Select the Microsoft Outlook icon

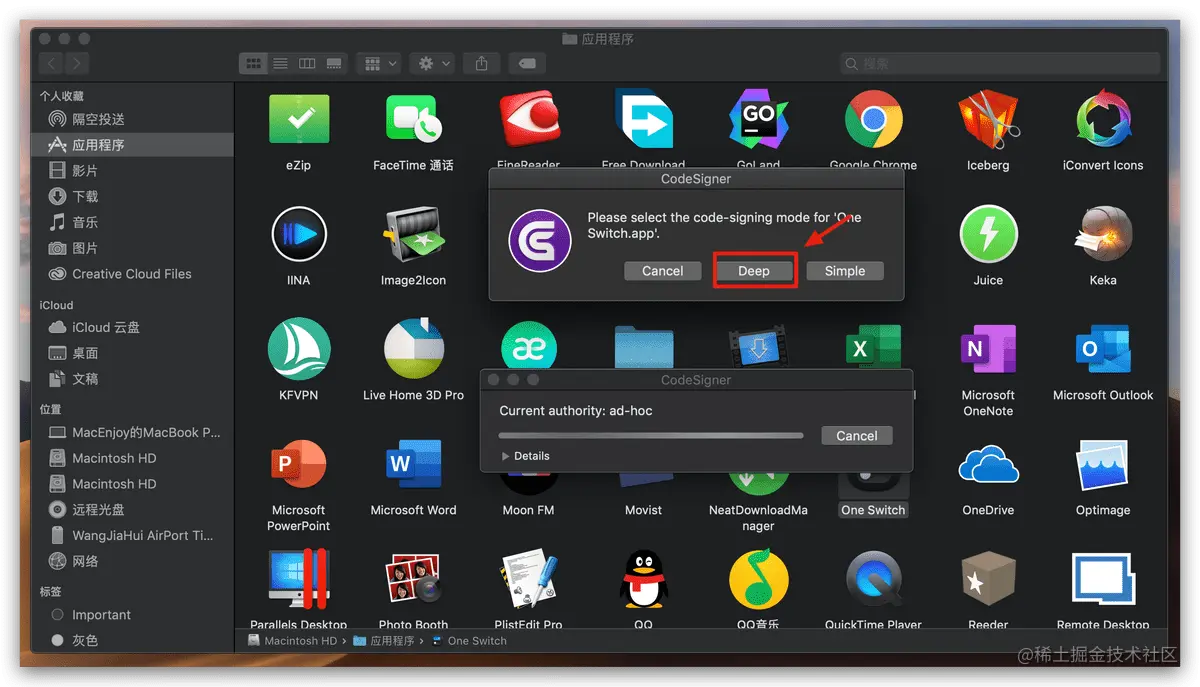(1103, 351)
